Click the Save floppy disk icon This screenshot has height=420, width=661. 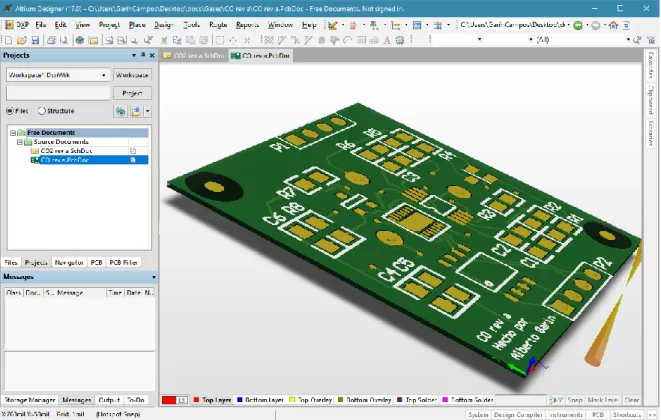[x=35, y=40]
